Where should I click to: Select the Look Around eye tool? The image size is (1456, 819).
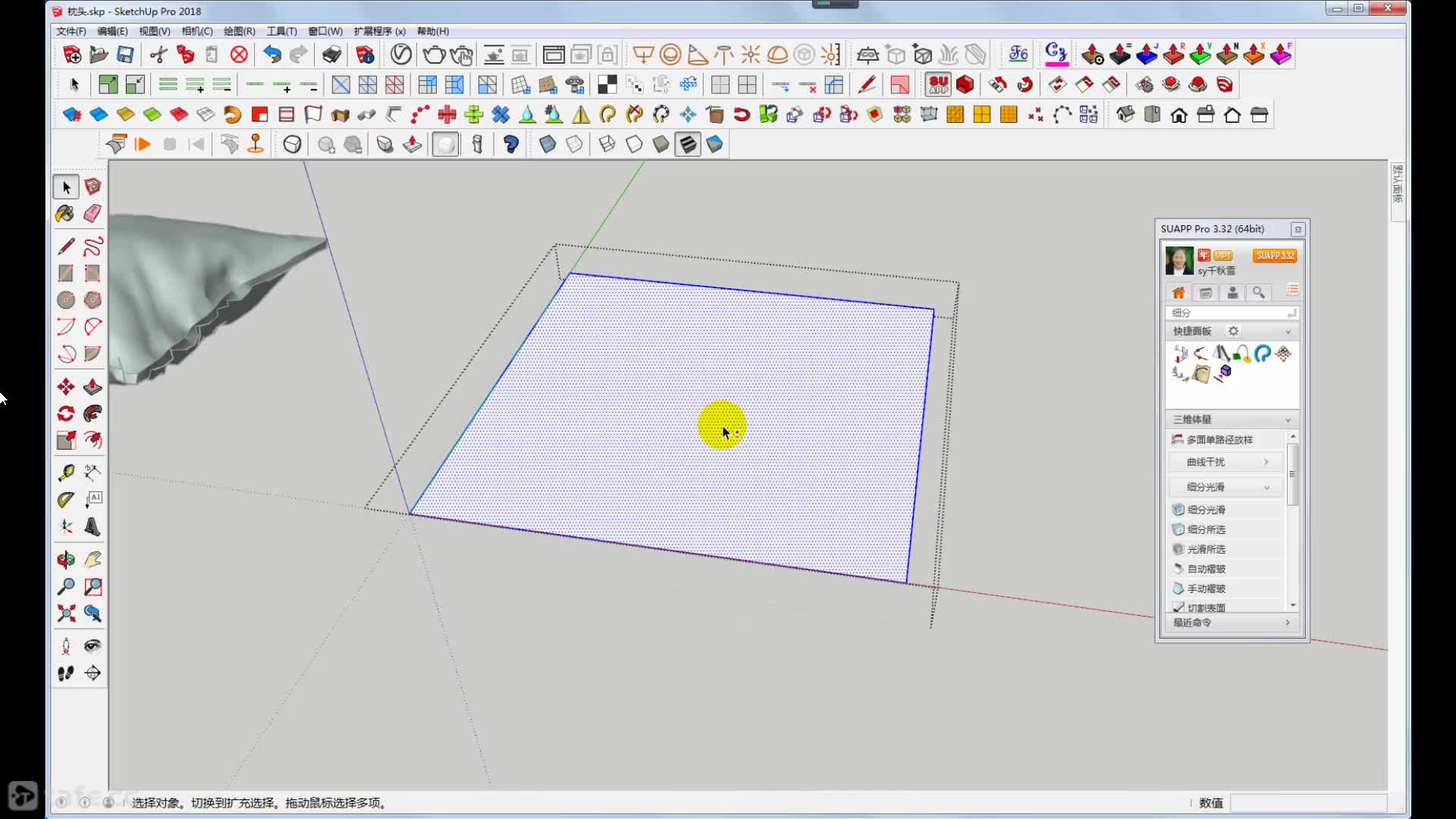(93, 646)
